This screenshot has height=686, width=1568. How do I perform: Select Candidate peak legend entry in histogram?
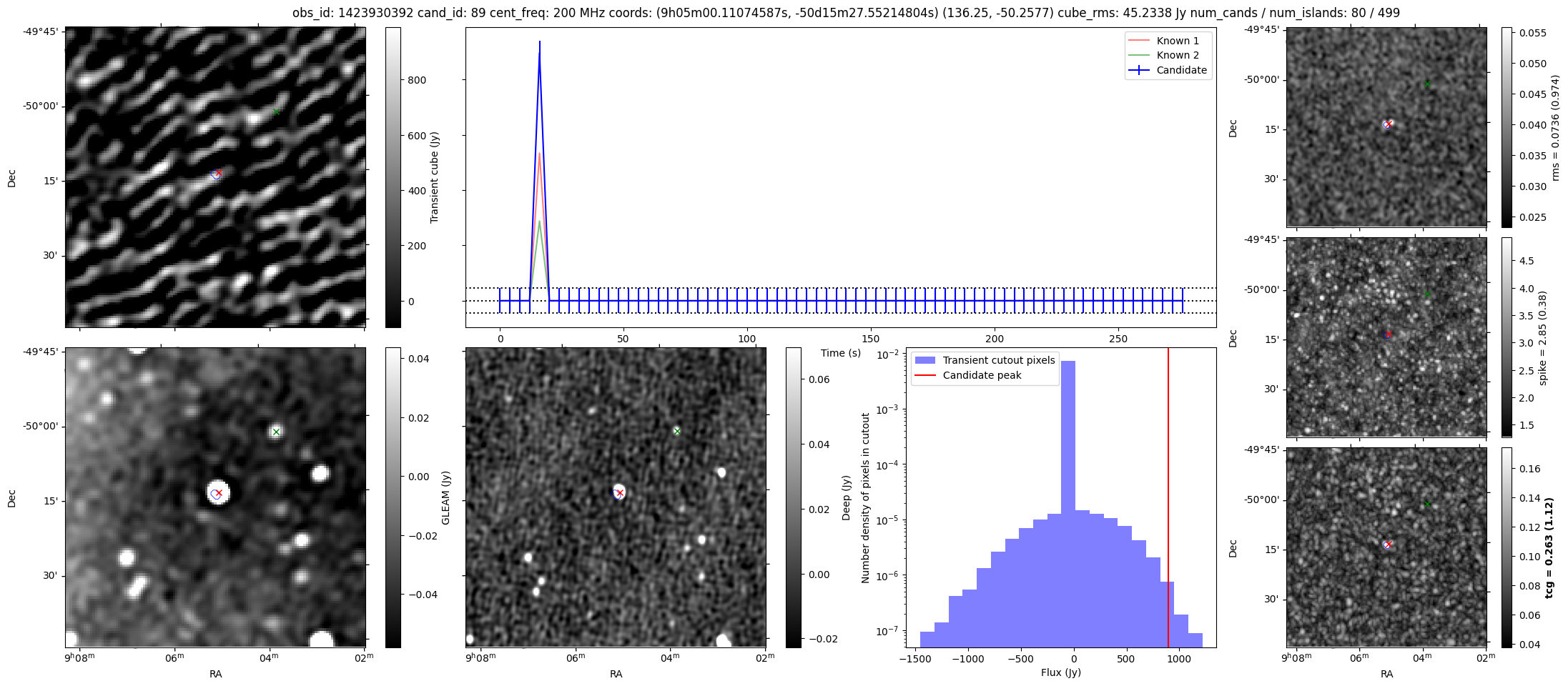[981, 375]
